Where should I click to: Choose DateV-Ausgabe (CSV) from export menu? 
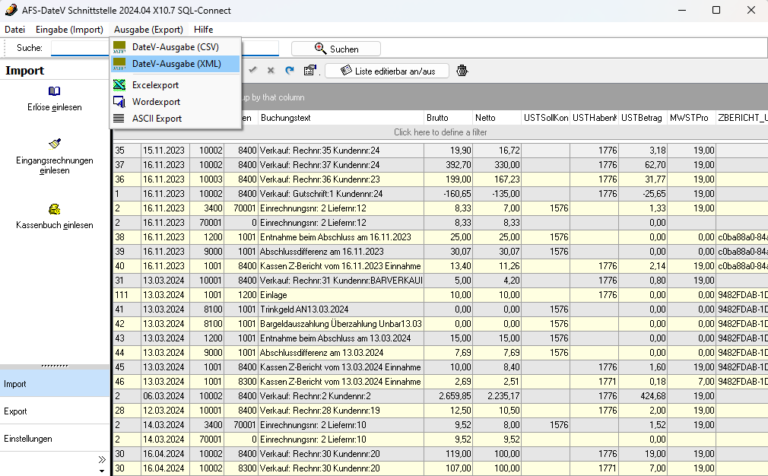(x=174, y=47)
